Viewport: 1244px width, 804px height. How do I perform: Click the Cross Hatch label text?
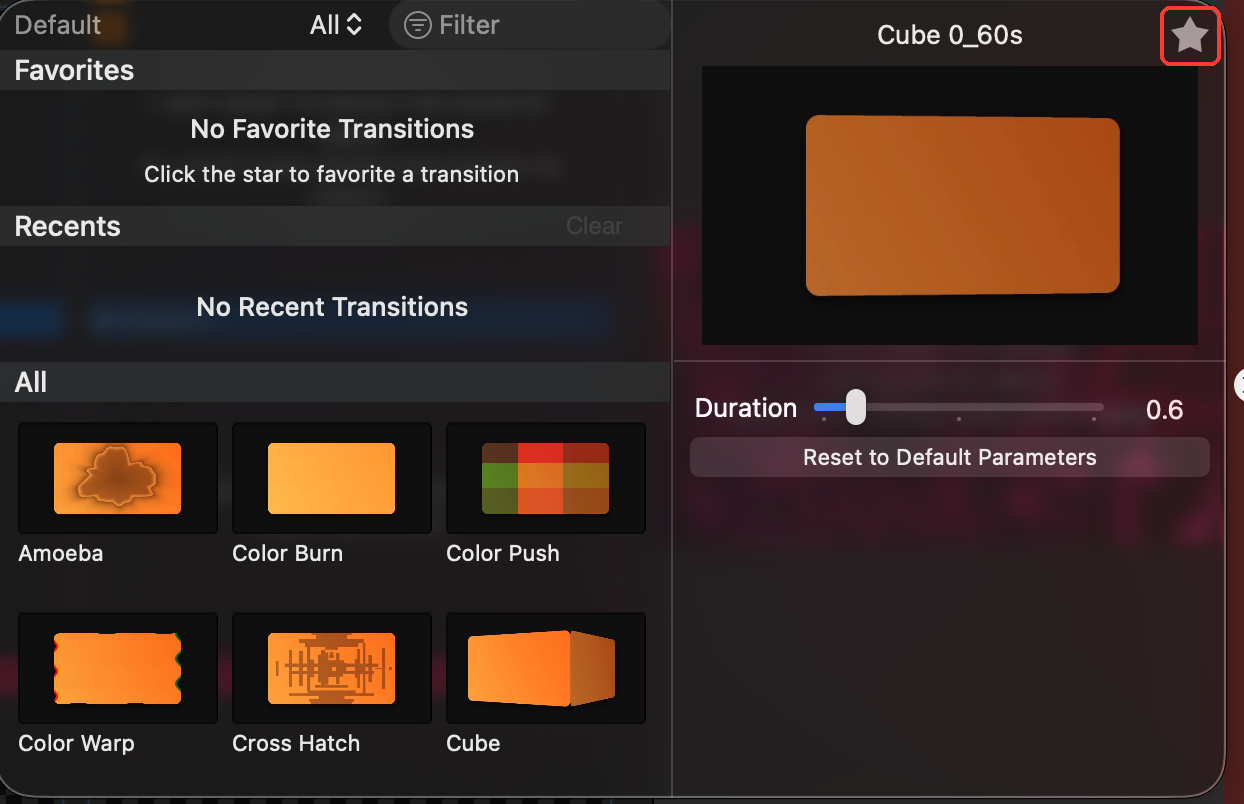tap(296, 743)
